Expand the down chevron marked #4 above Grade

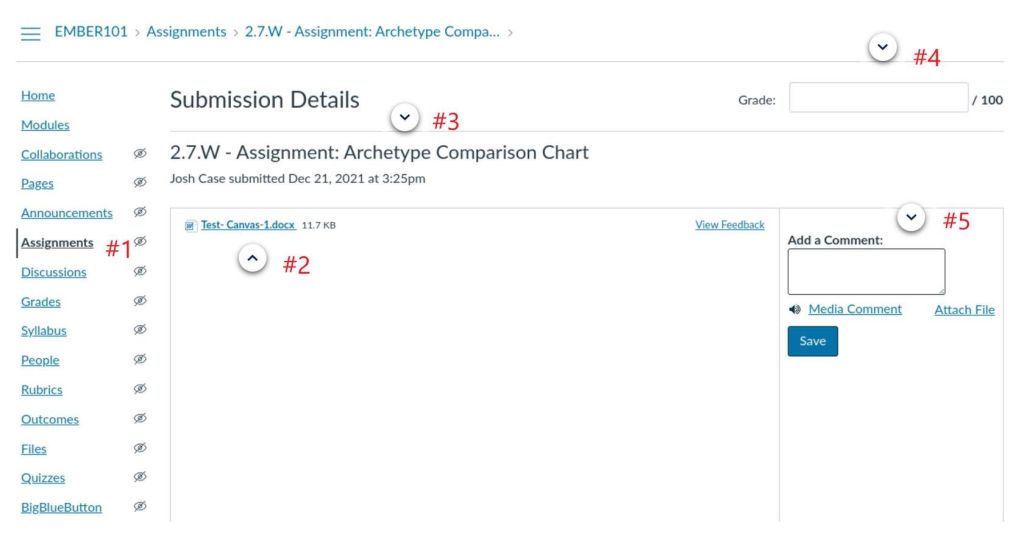[x=882, y=47]
